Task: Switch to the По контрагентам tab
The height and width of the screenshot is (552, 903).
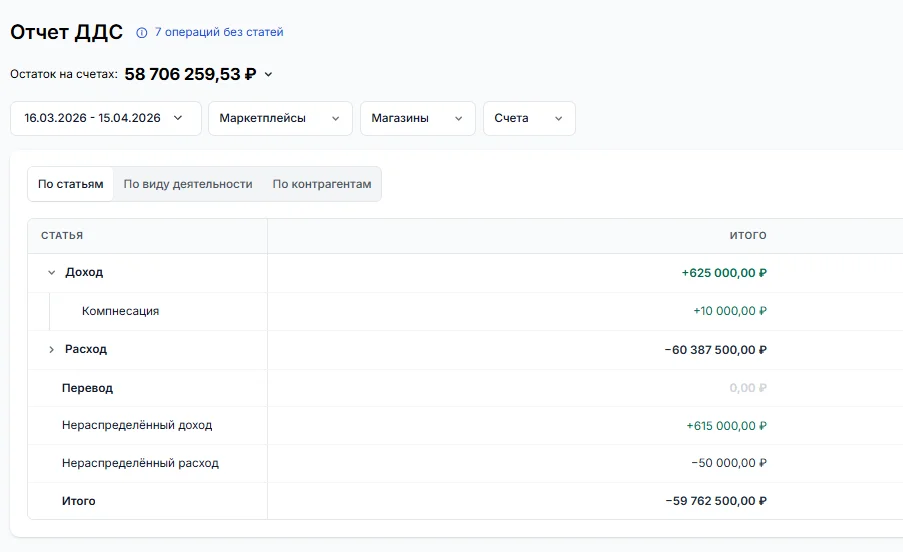Action: tap(322, 184)
